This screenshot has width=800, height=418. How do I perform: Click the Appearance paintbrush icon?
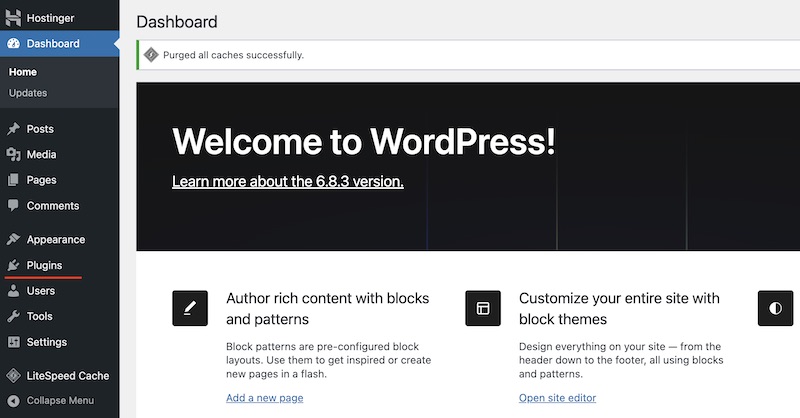(14, 239)
